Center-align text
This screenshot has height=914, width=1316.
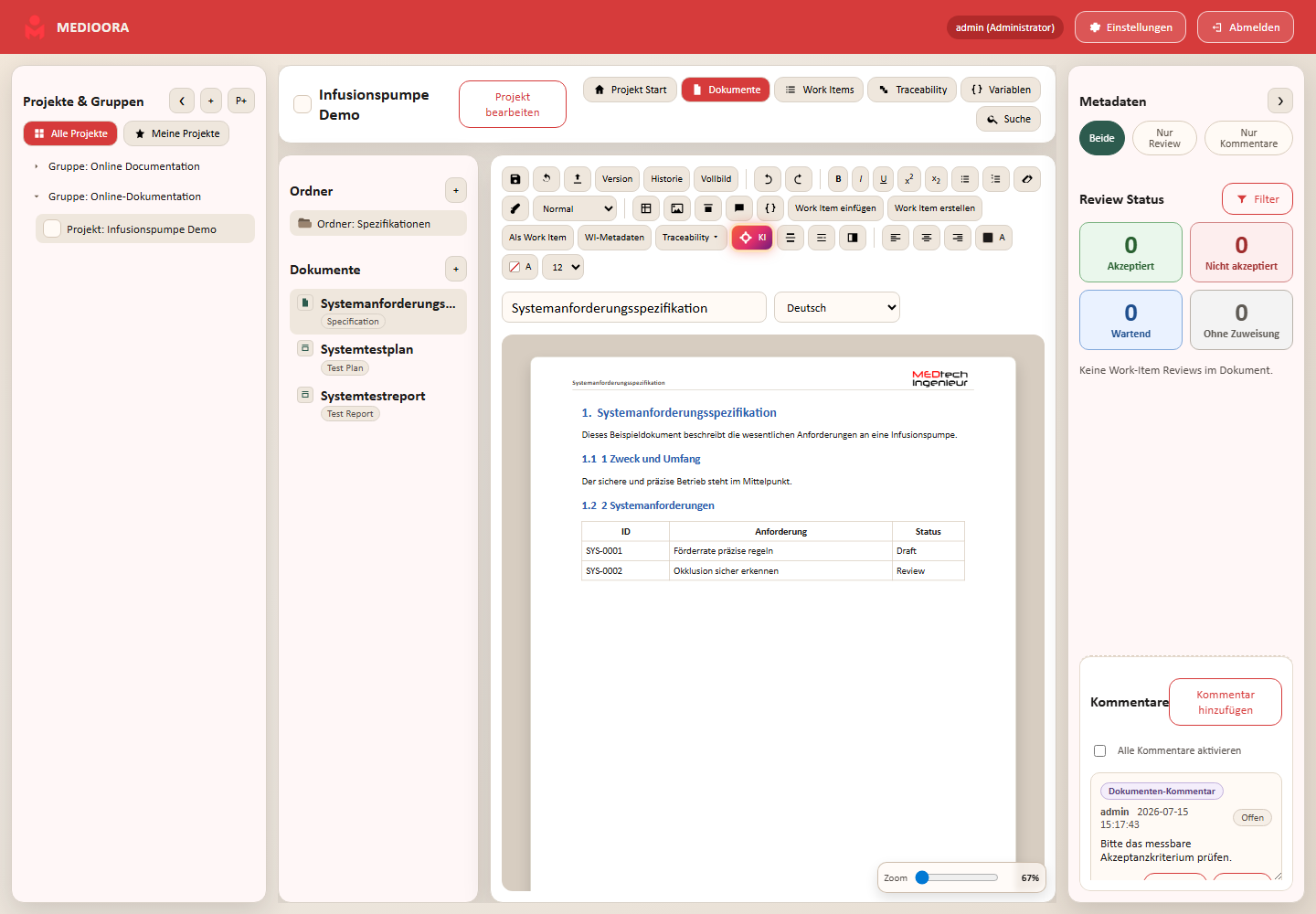(927, 238)
